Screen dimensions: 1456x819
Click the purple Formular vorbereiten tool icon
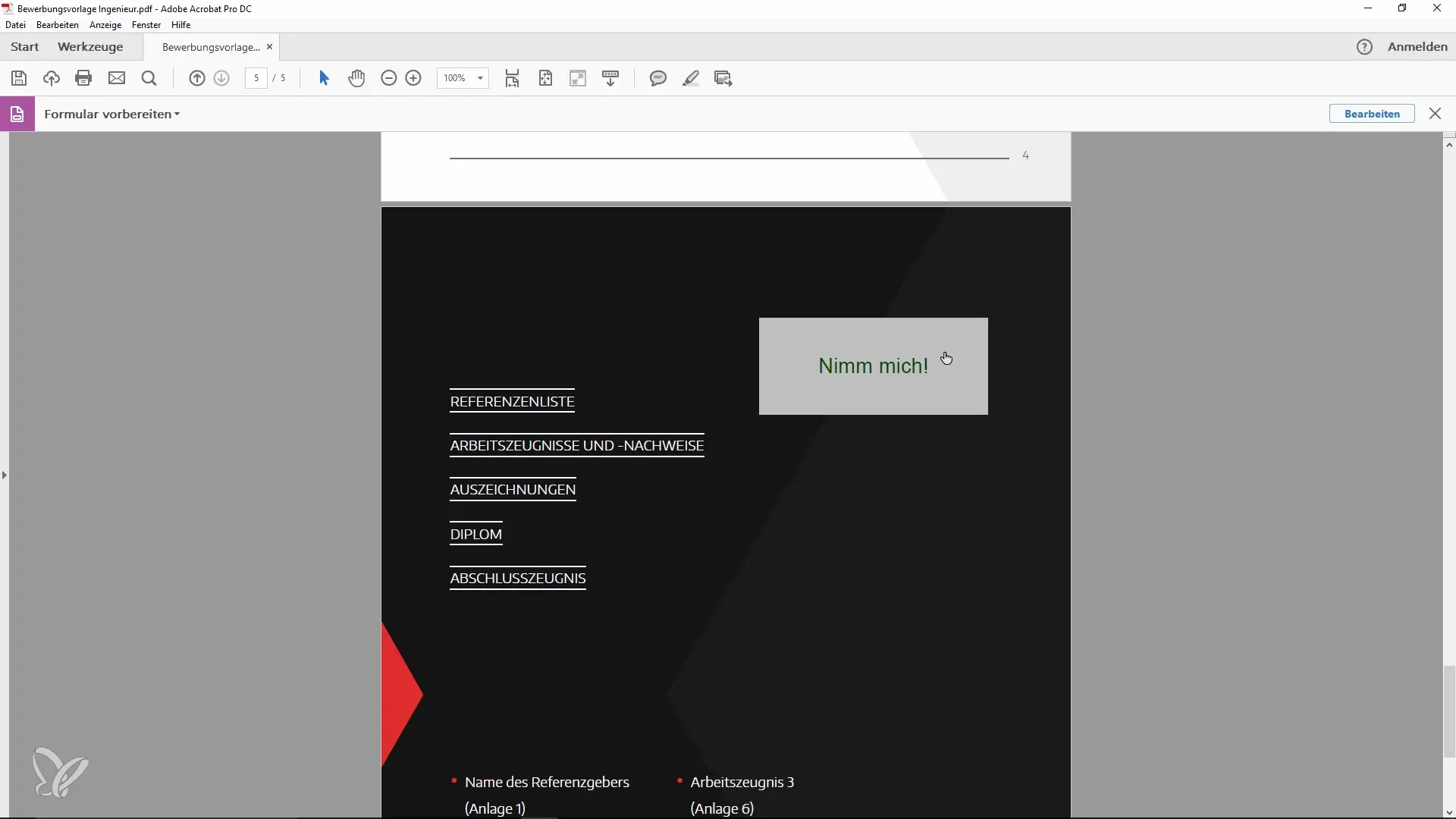coord(17,114)
